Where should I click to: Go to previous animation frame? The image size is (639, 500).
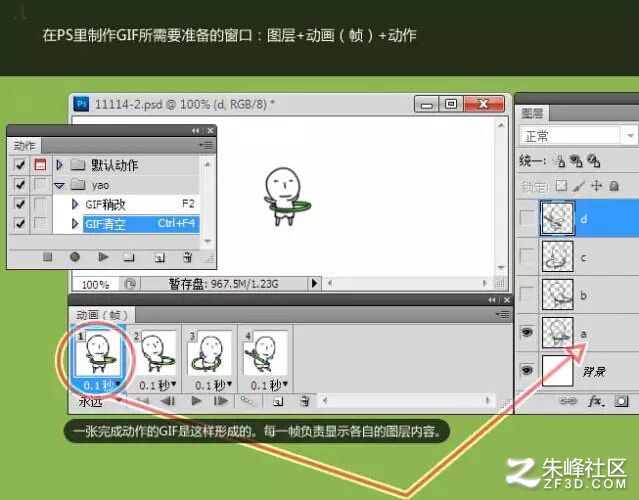pyautogui.click(x=168, y=401)
